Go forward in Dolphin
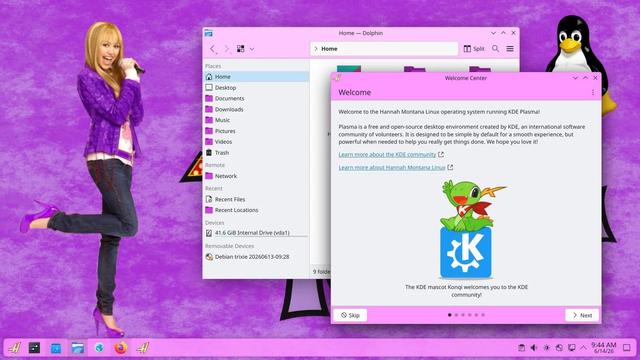 tap(227, 49)
